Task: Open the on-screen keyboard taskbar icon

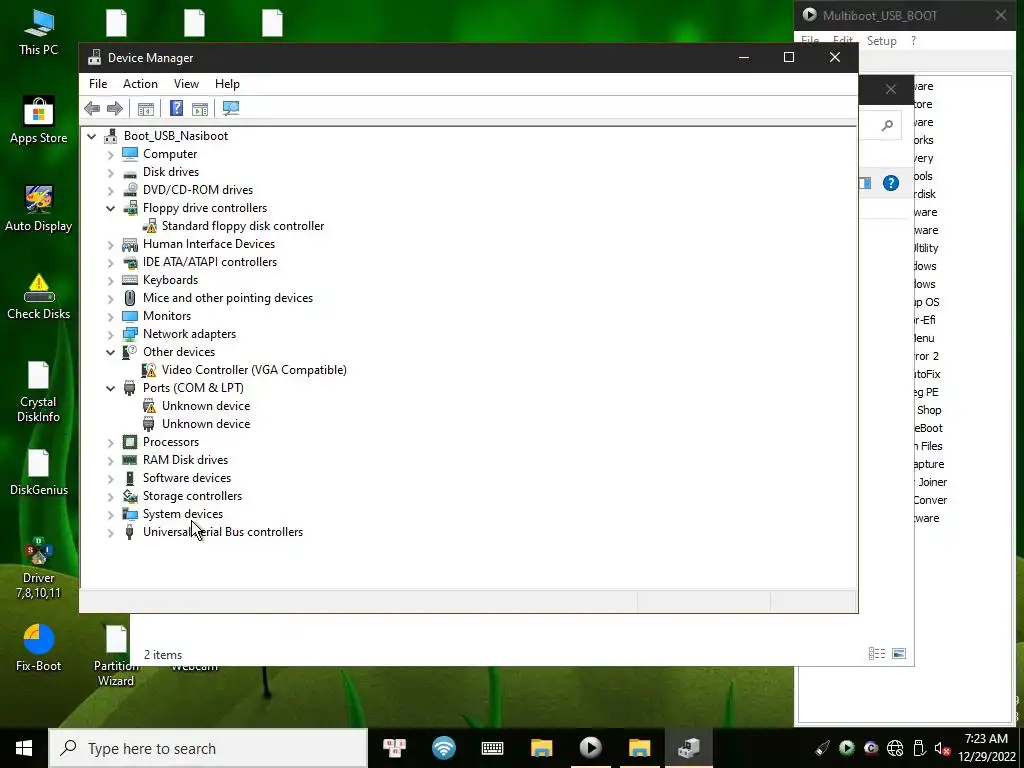Action: tap(492, 748)
